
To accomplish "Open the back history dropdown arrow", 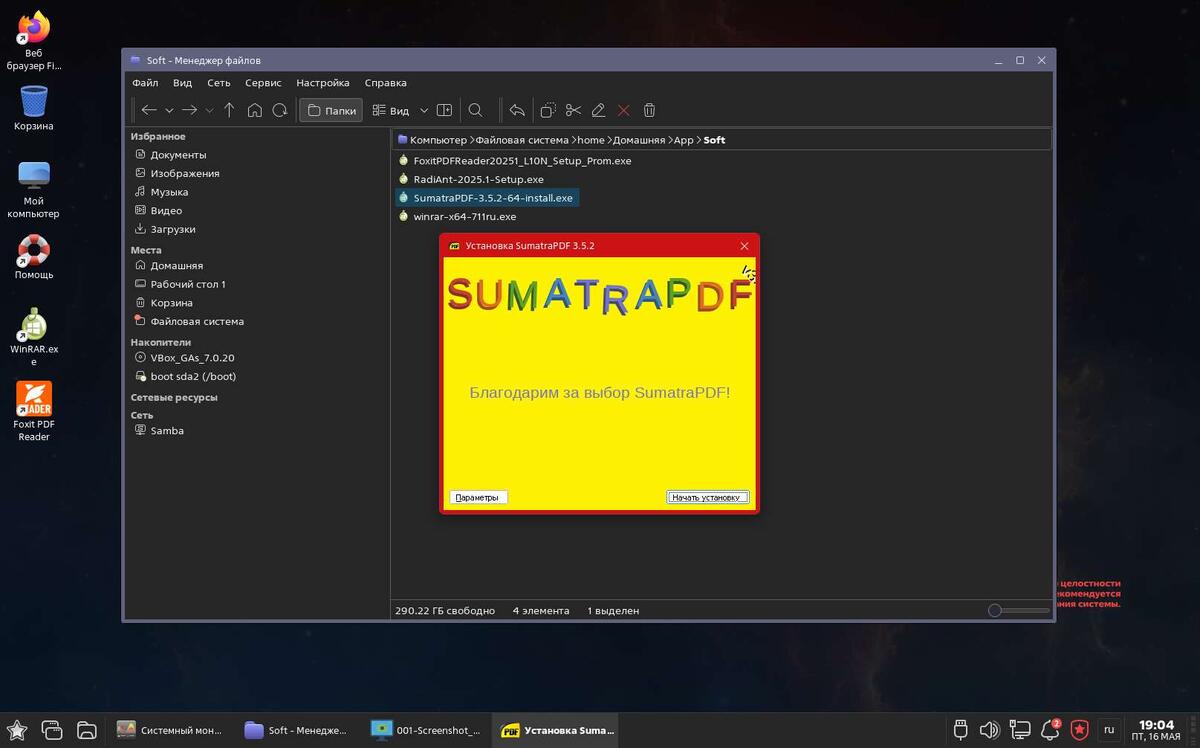I will pyautogui.click(x=169, y=110).
